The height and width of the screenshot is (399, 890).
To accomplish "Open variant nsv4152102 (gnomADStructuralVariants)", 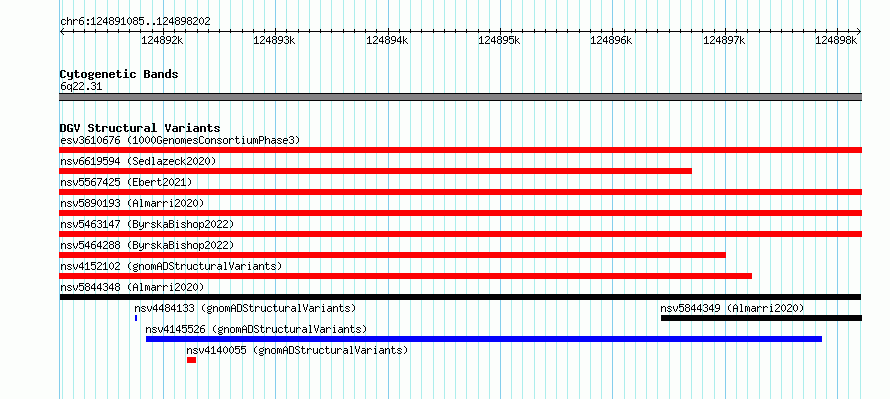I will coord(171,266).
